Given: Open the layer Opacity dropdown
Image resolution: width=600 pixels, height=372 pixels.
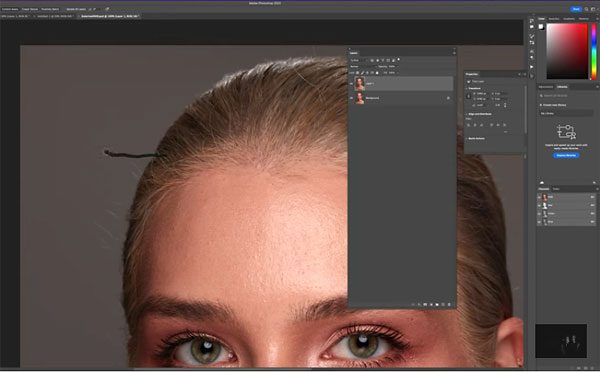Looking at the screenshot, I should (x=393, y=67).
